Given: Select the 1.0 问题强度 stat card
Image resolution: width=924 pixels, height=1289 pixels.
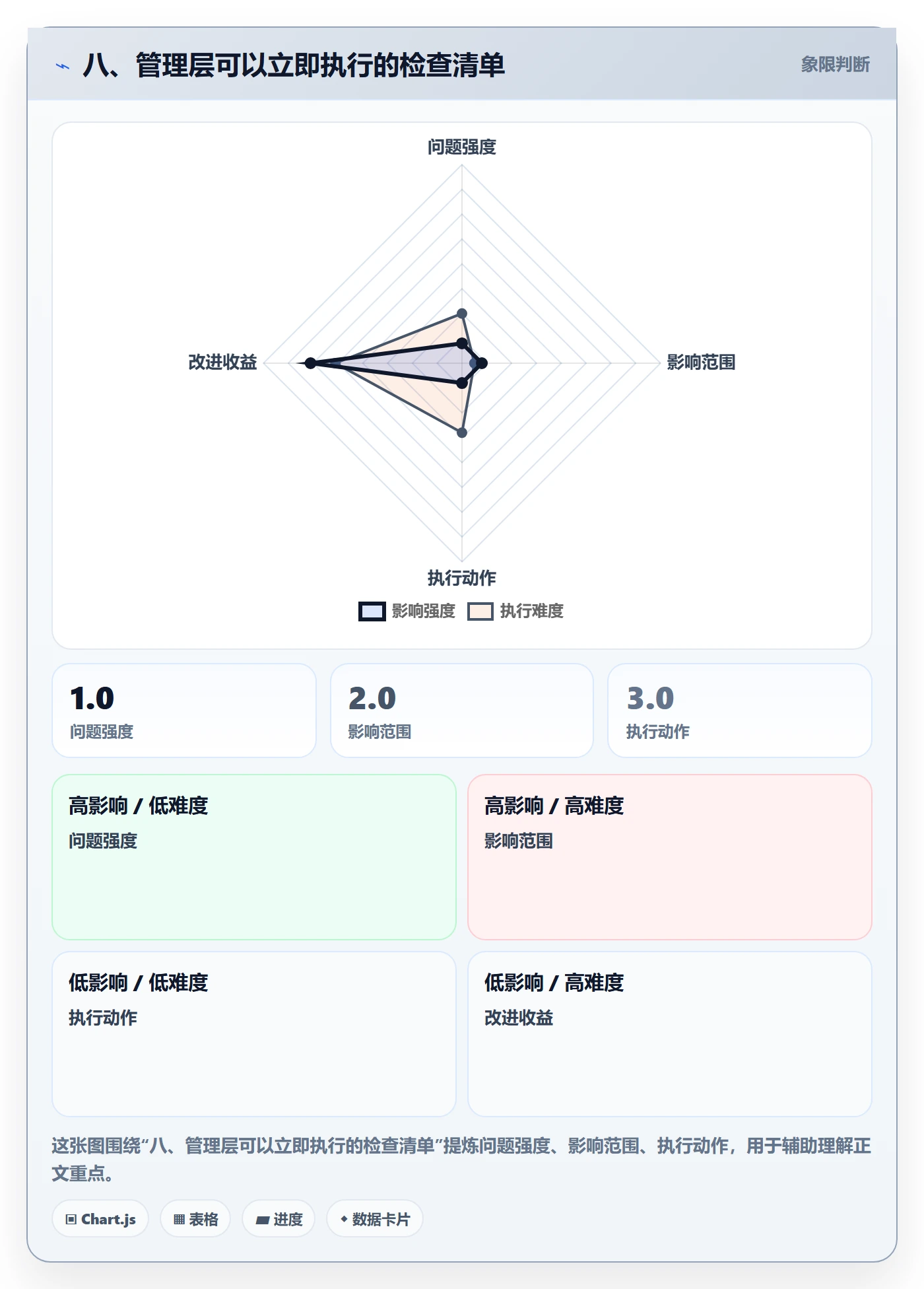Looking at the screenshot, I should click(x=184, y=711).
